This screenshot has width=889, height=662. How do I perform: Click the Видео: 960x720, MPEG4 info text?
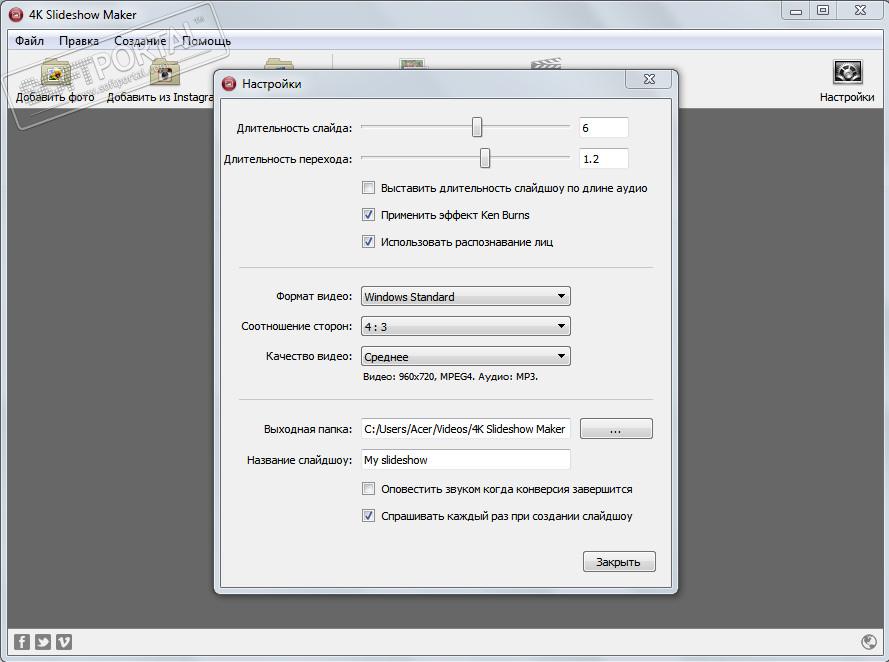click(450, 376)
